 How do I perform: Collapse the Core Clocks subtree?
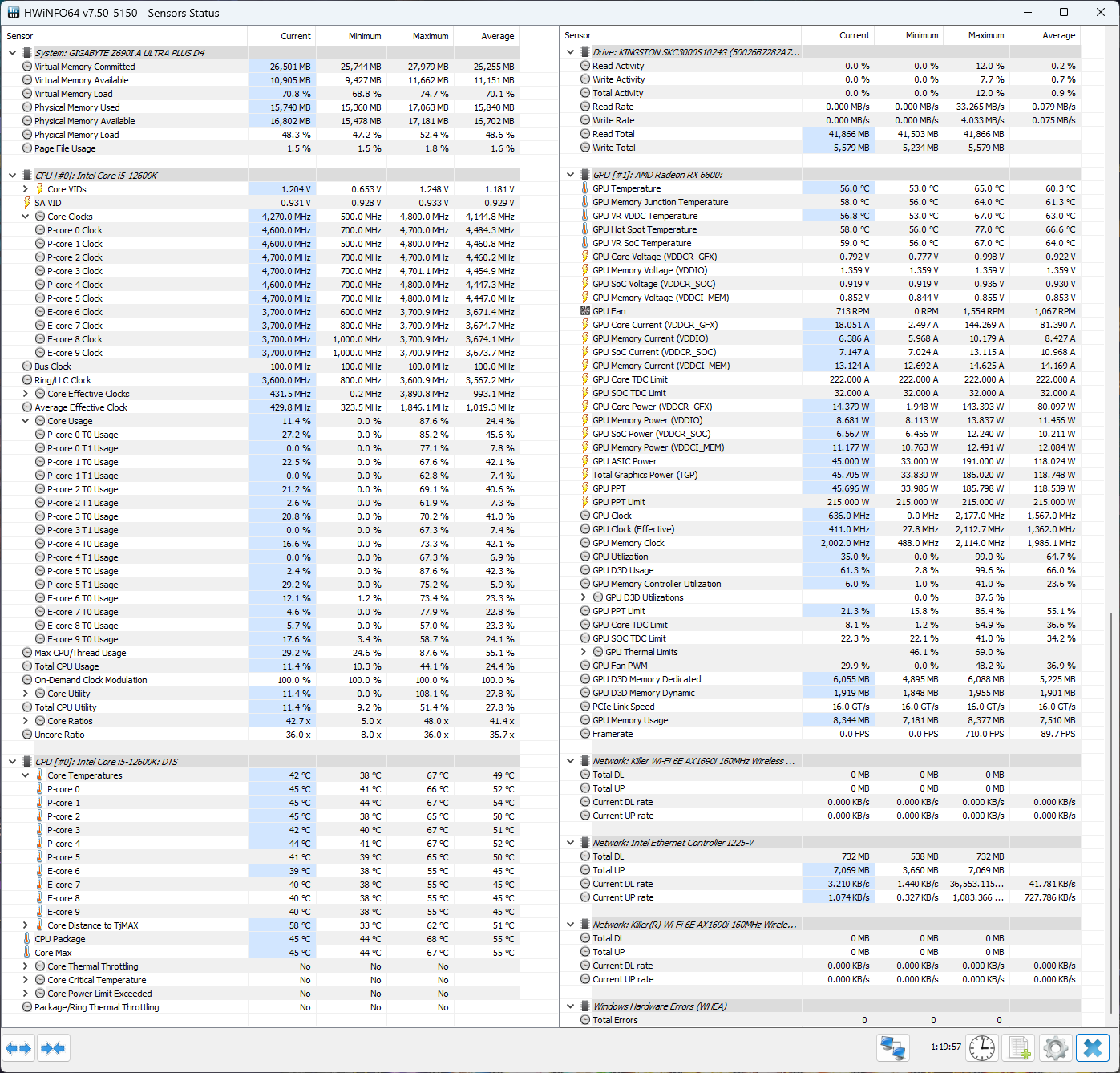click(26, 217)
